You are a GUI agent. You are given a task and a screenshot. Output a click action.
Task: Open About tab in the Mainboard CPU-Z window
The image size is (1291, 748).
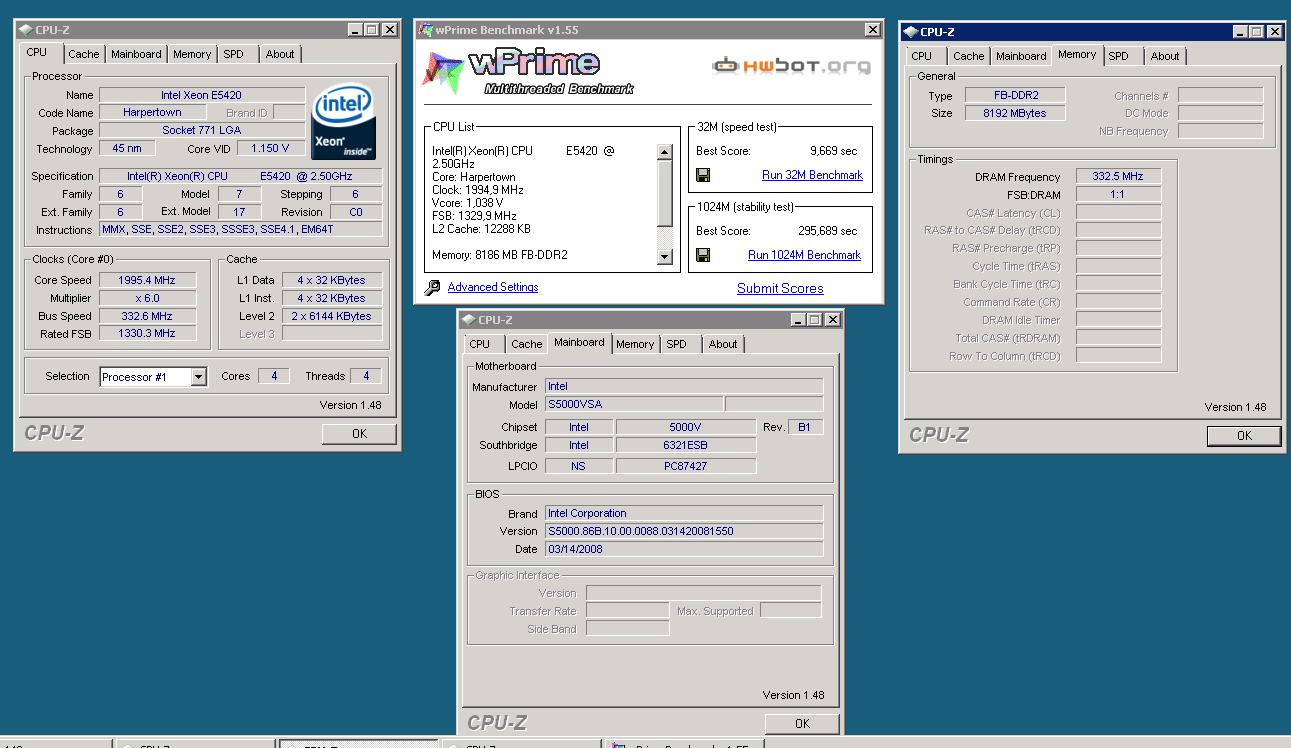(x=723, y=344)
